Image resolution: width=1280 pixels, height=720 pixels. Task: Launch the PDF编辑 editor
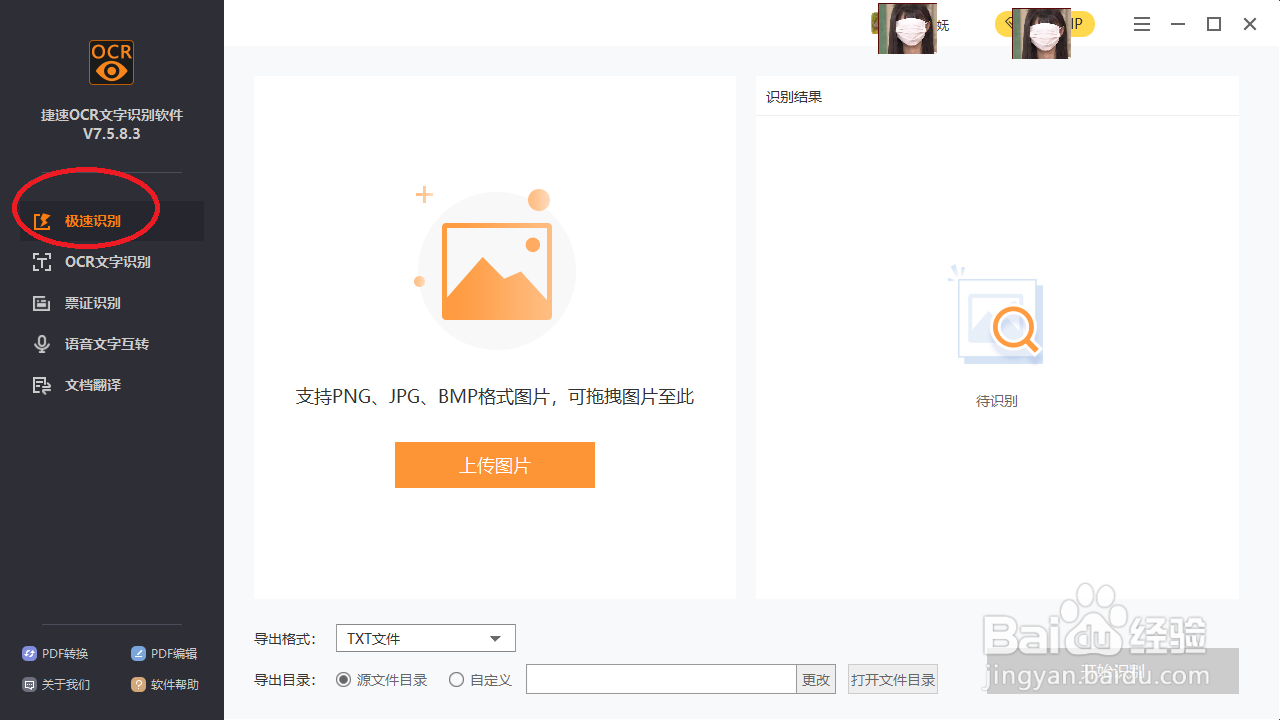(x=164, y=653)
